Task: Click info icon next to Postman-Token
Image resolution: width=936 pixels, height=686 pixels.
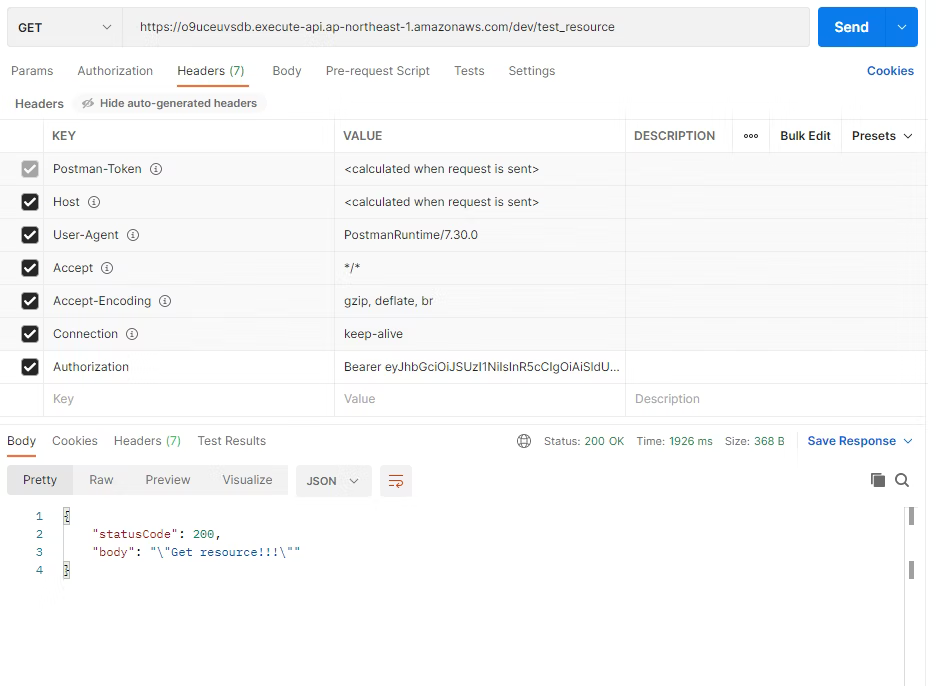Action: pyautogui.click(x=156, y=169)
